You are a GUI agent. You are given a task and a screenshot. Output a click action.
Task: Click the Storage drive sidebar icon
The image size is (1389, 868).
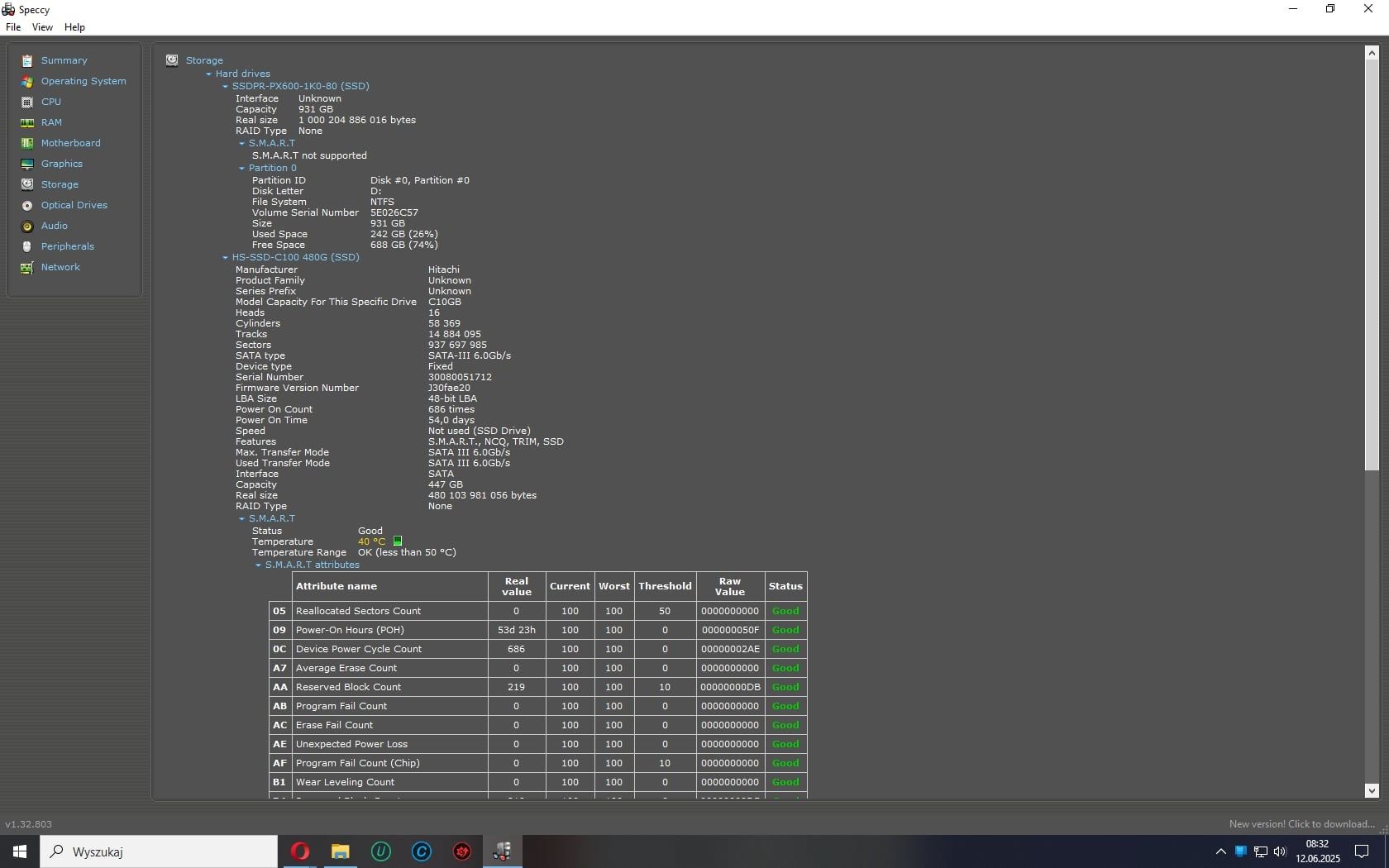[x=27, y=184]
